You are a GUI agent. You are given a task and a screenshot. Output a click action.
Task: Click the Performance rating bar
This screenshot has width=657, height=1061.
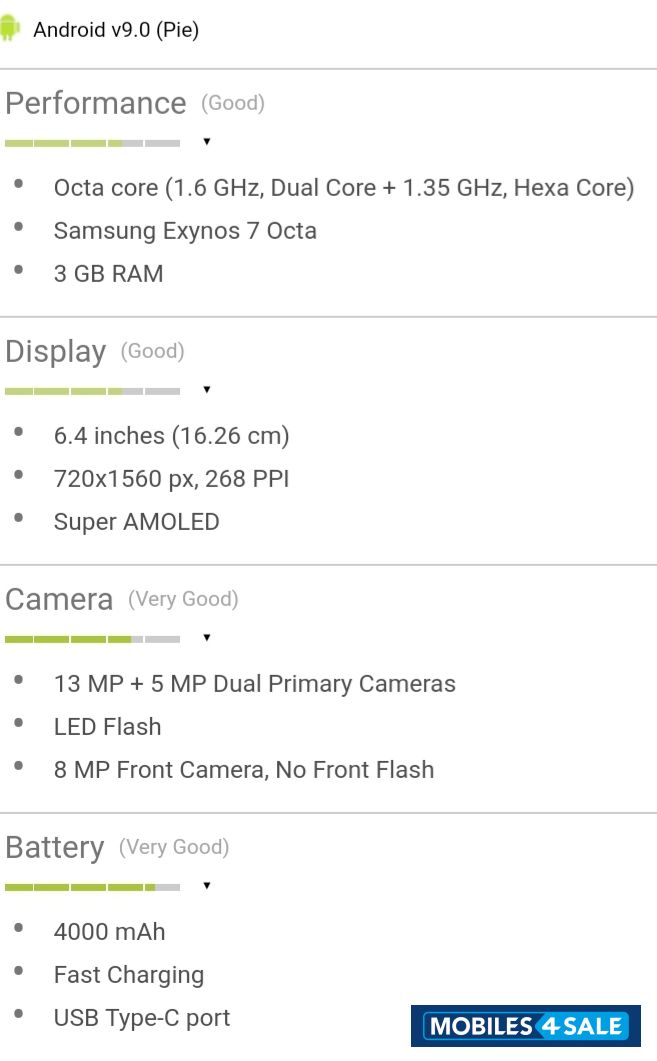tap(90, 142)
